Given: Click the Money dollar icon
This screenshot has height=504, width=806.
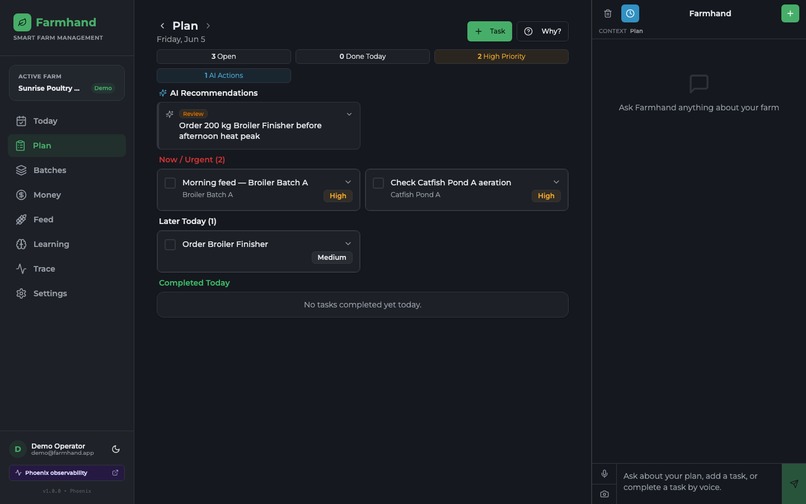Looking at the screenshot, I should pyautogui.click(x=21, y=195).
